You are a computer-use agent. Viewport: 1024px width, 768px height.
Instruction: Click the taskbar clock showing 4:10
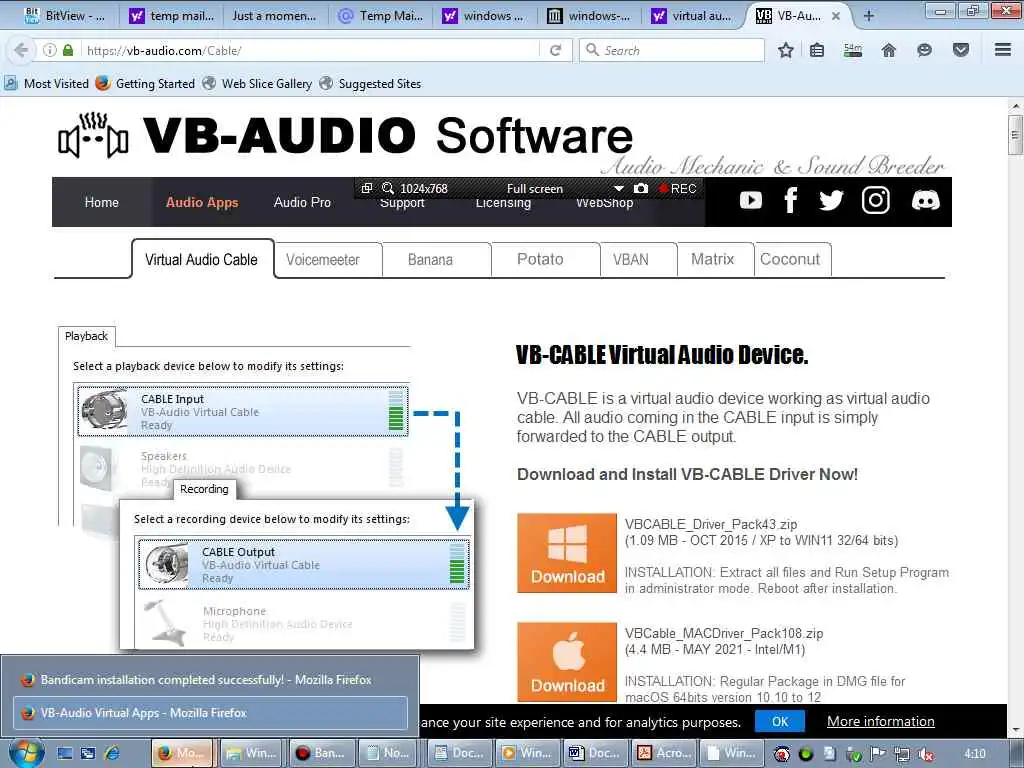(x=975, y=754)
